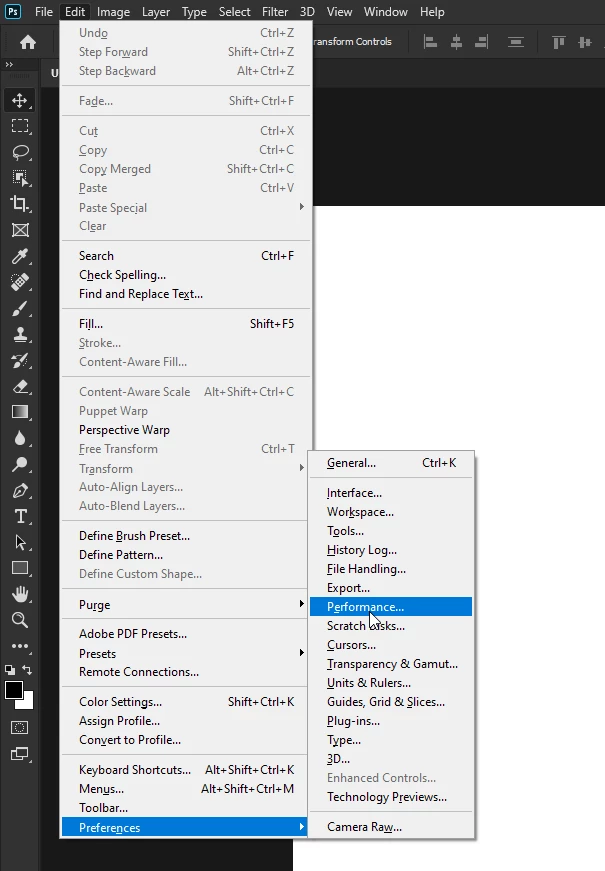This screenshot has height=871, width=605.
Task: Select the Rectangle shape tool
Action: point(20,568)
